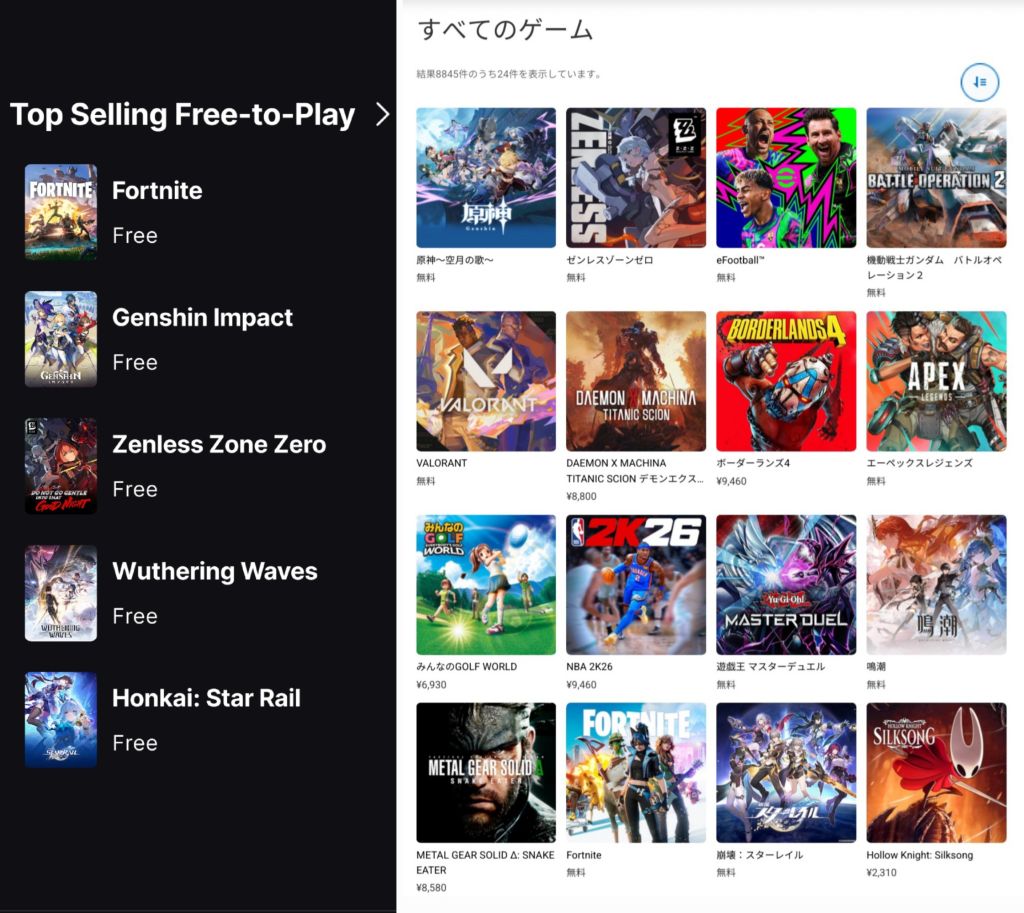Open the Fortnite tile in game grid
Screen dimensions: 1024x913
[636, 773]
